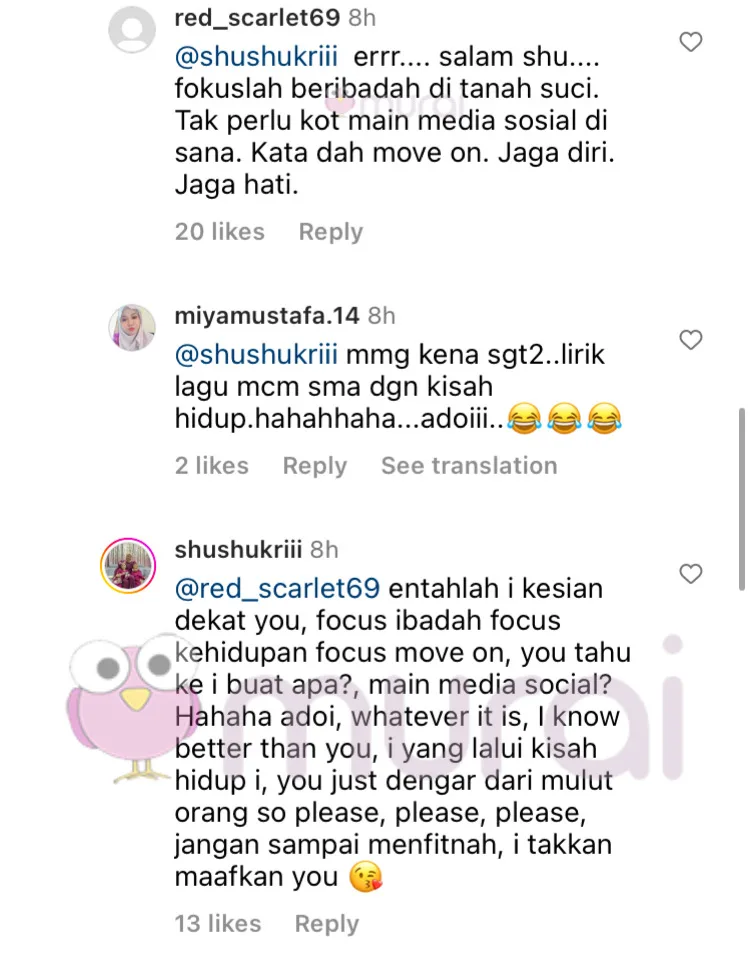Click the comment list scrollbar

coord(741,499)
